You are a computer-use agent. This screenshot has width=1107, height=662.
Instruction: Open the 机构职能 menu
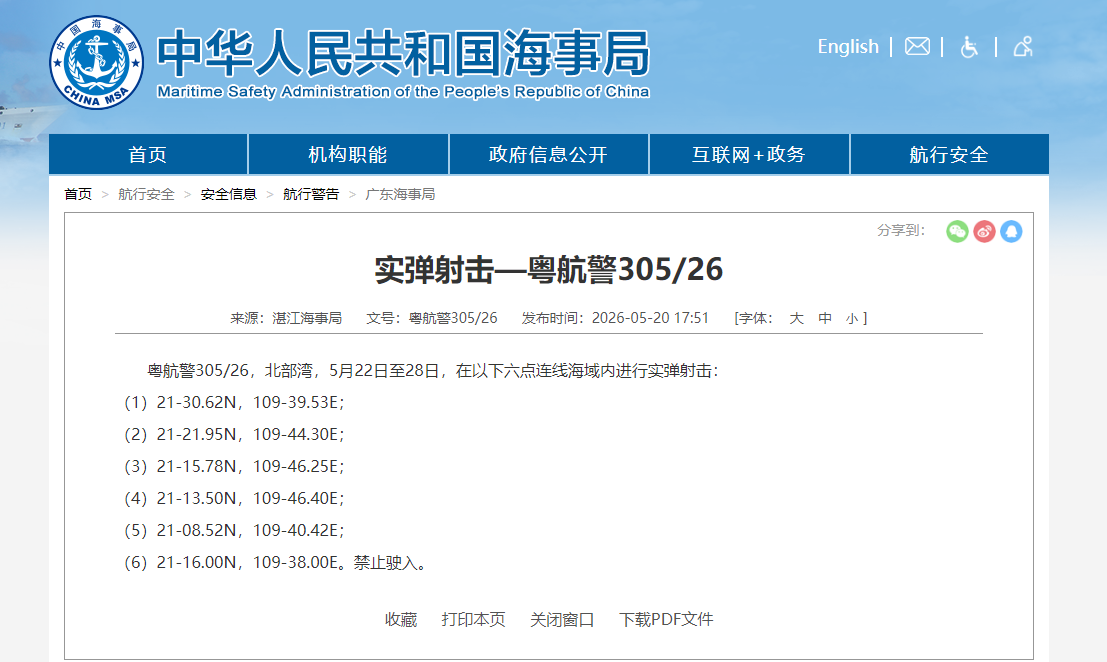(348, 154)
